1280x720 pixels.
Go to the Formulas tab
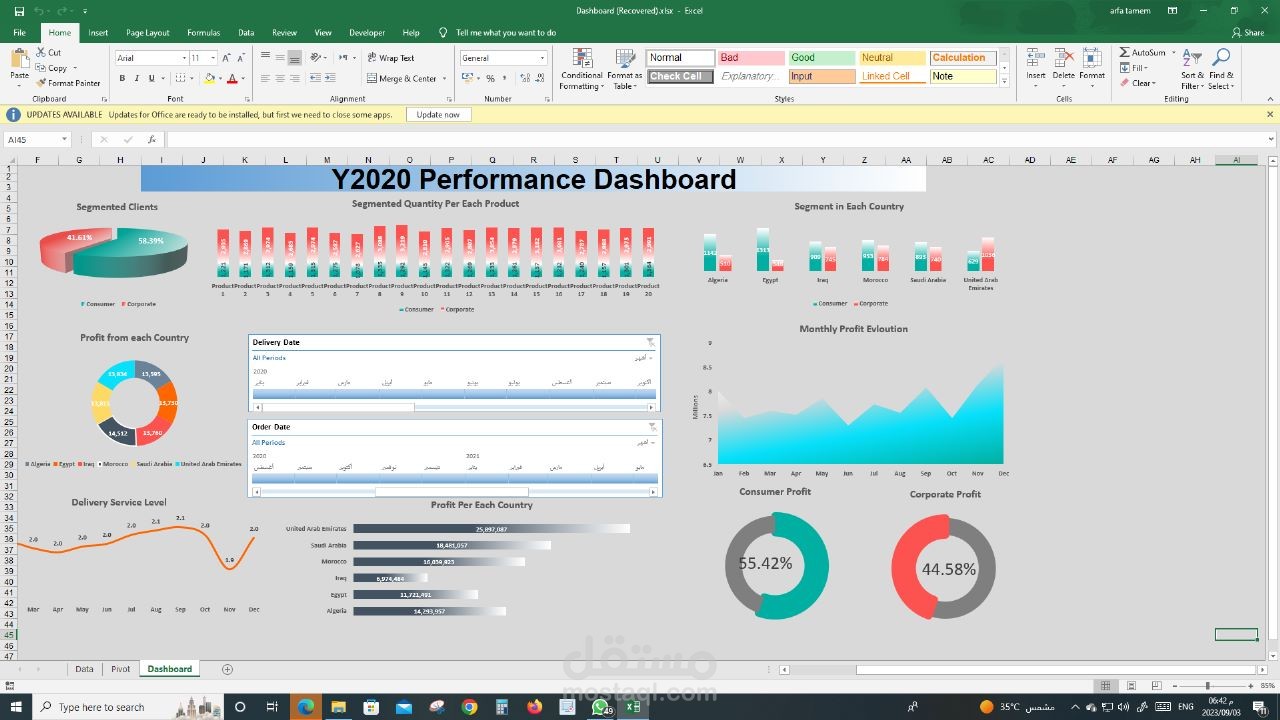204,32
